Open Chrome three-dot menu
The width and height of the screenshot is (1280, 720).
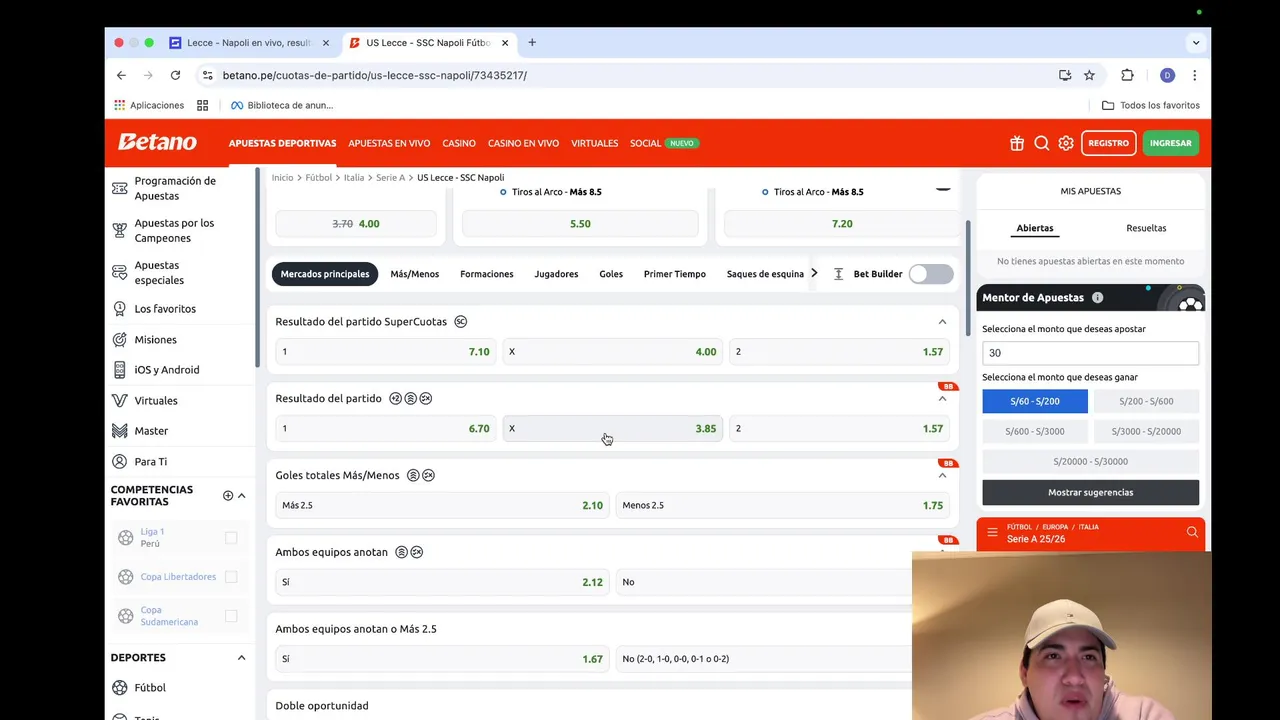1194,75
